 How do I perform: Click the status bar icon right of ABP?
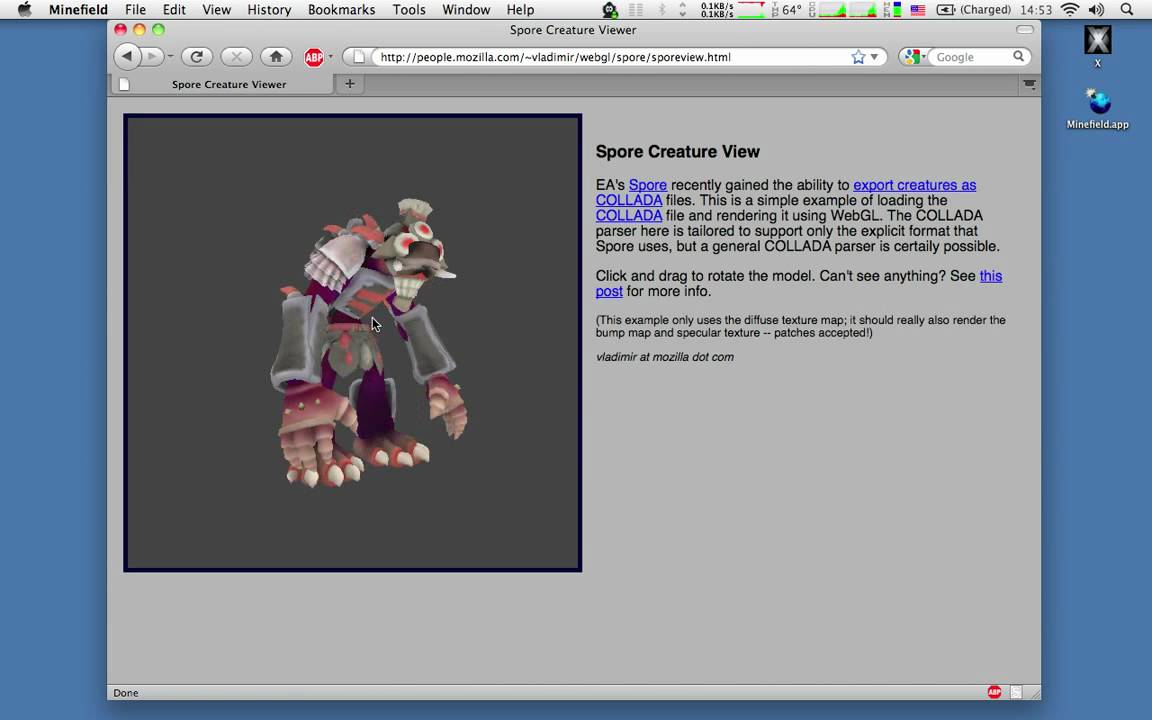pos(1016,692)
